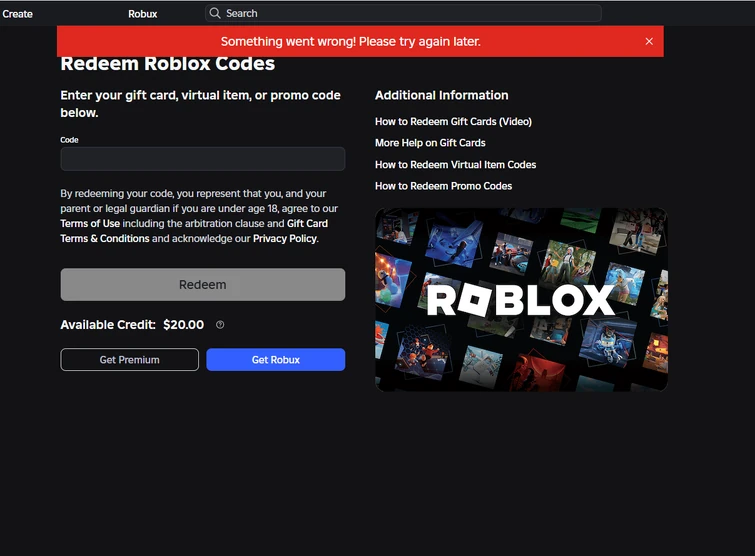Focus the top Search field
Image resolution: width=755 pixels, height=556 pixels.
pyautogui.click(x=404, y=13)
